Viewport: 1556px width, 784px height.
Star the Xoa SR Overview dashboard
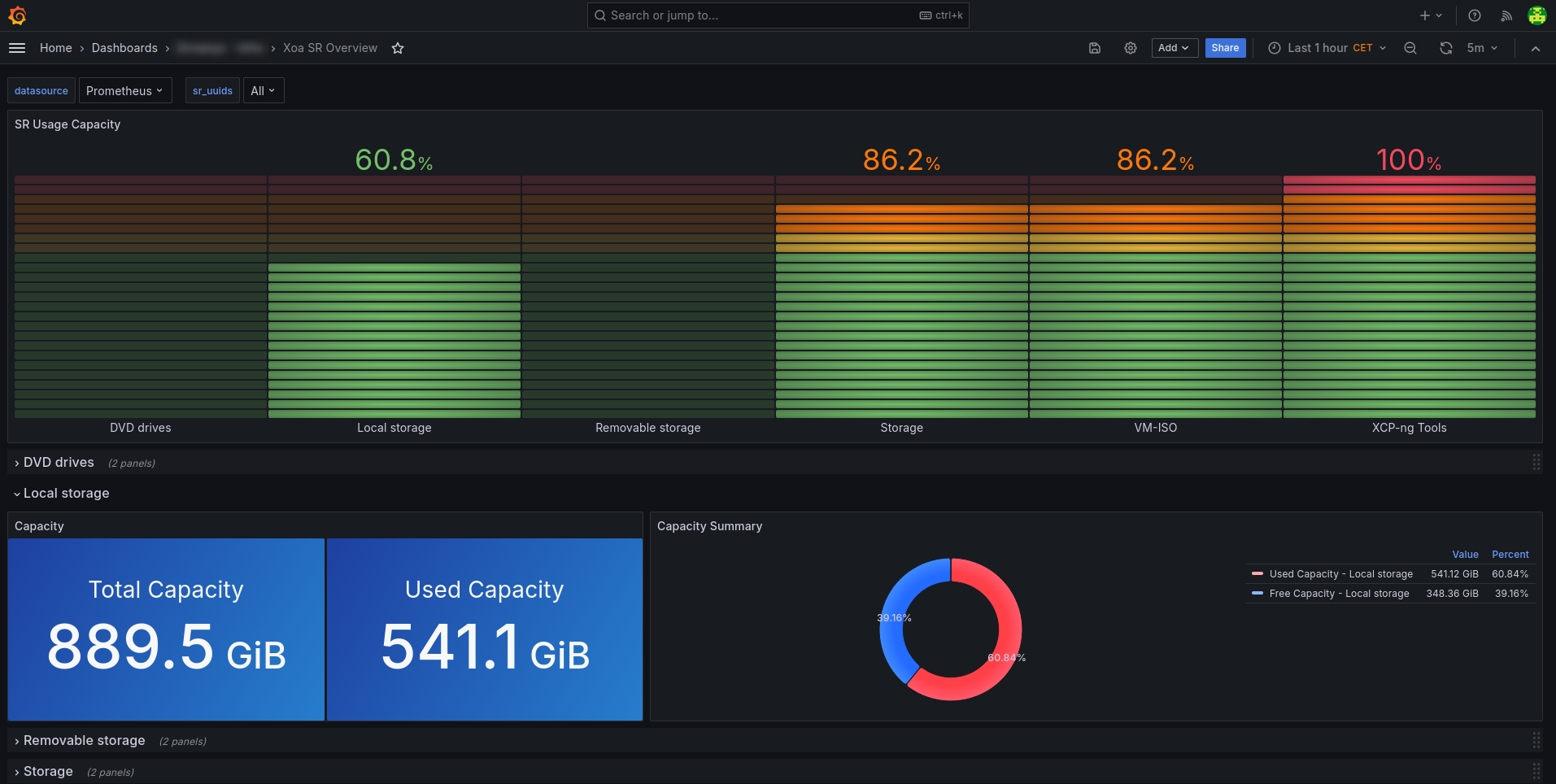(398, 48)
